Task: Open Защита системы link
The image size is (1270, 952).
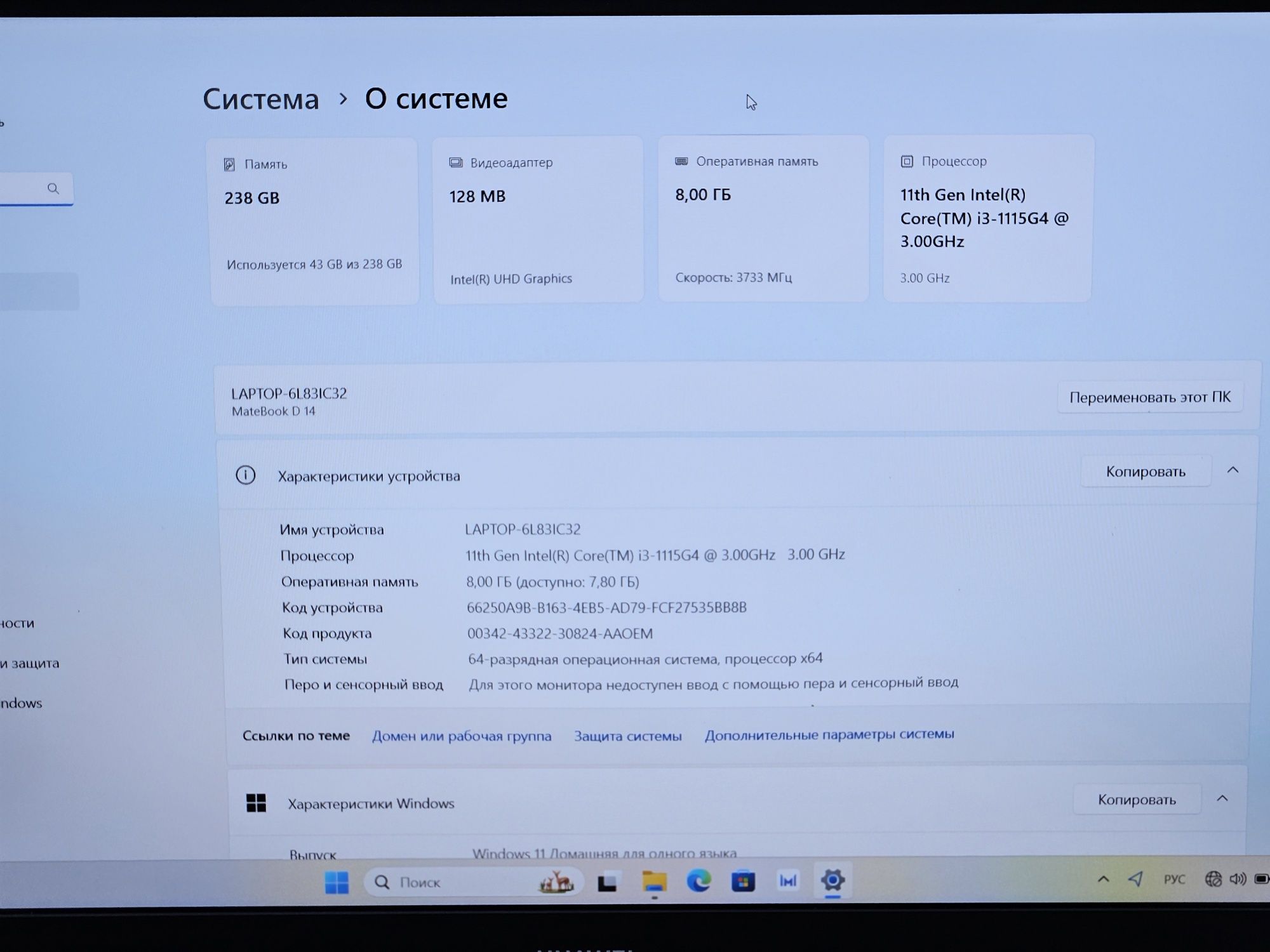Action: point(628,736)
